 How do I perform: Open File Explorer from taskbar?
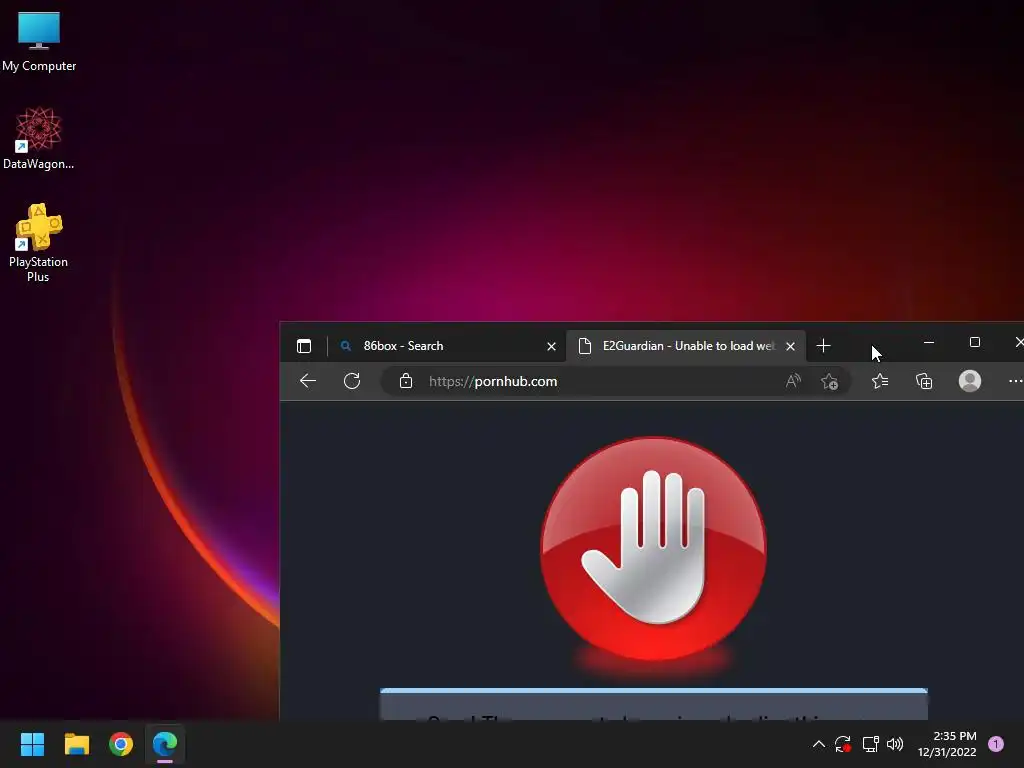pos(76,744)
